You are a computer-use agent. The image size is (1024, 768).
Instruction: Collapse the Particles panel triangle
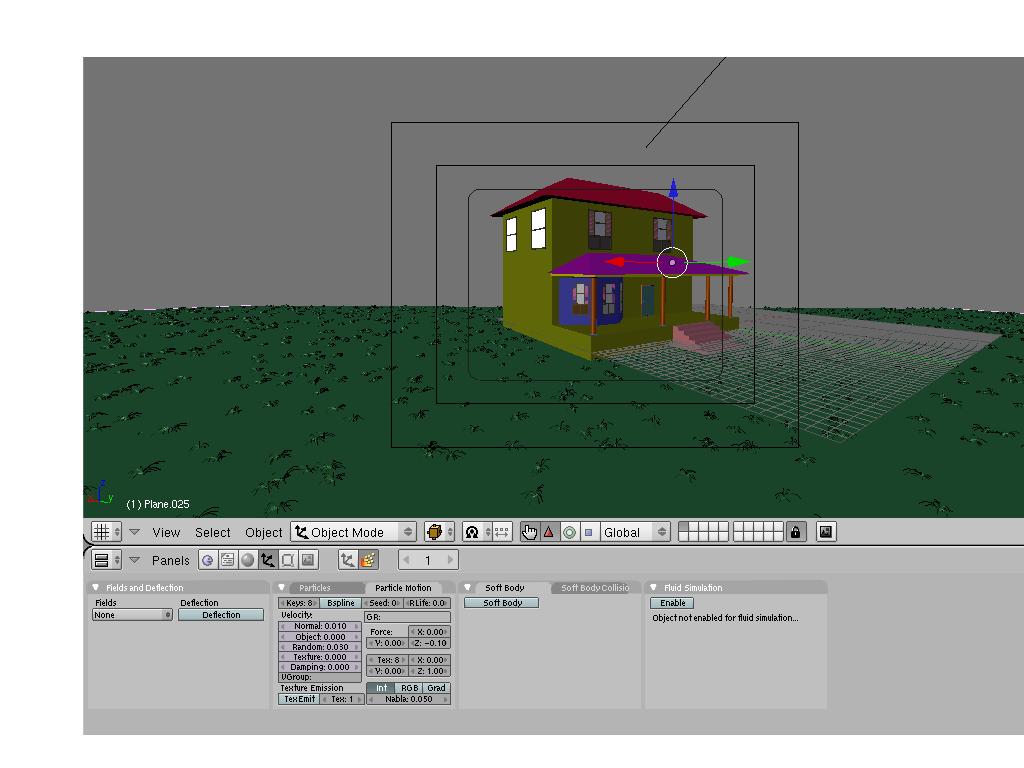coord(281,588)
